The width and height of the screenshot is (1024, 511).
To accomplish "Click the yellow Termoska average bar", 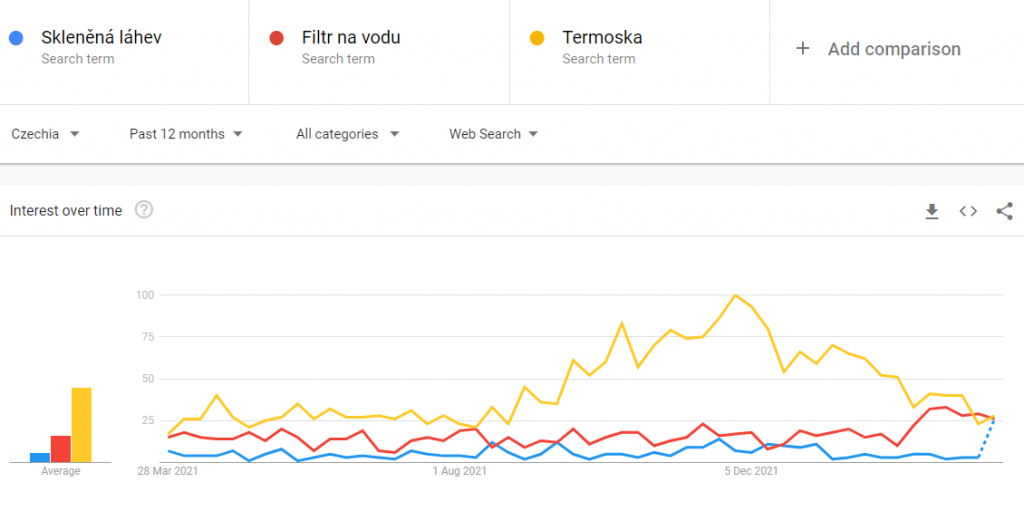I will coord(81,425).
